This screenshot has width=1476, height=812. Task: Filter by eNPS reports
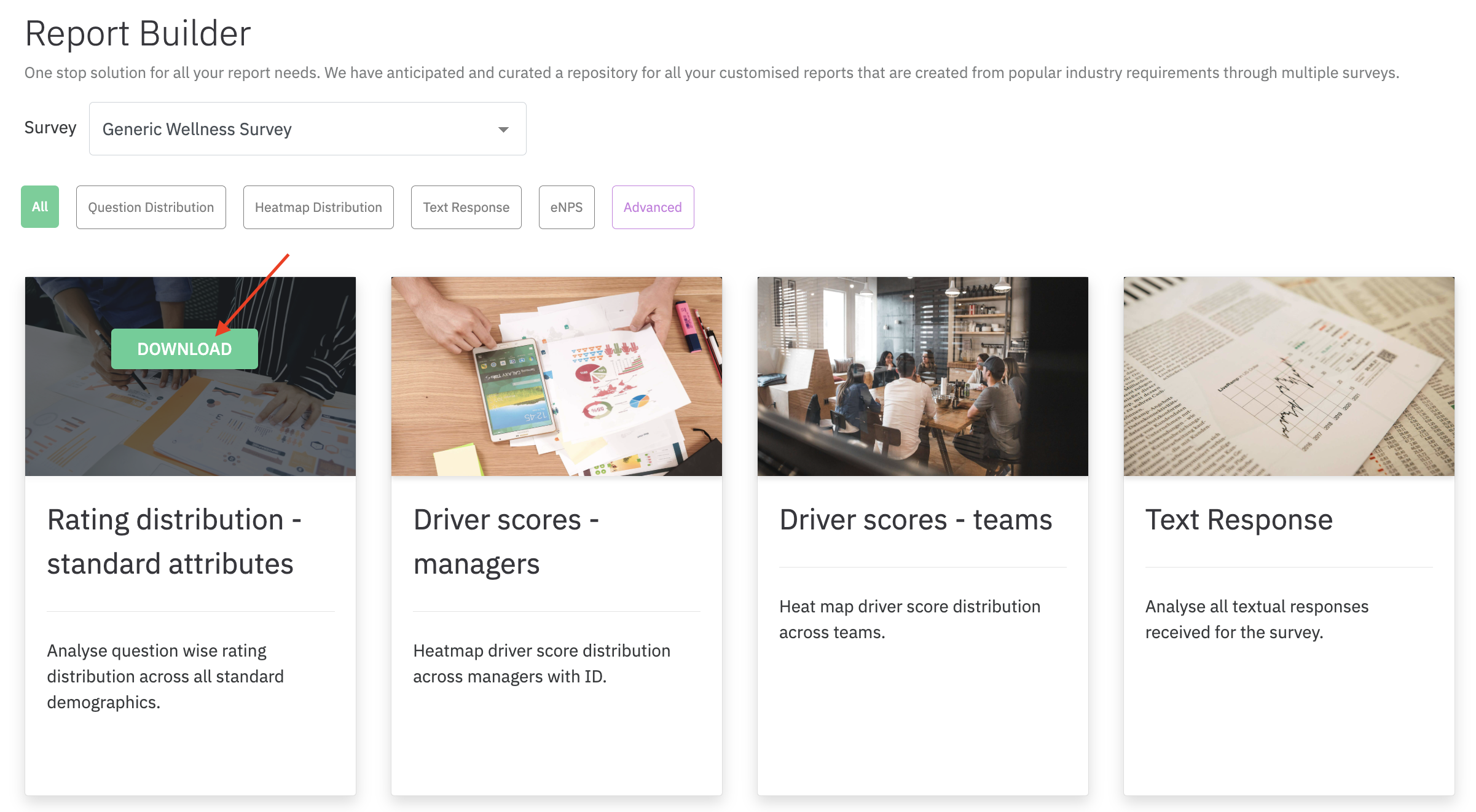click(x=567, y=208)
